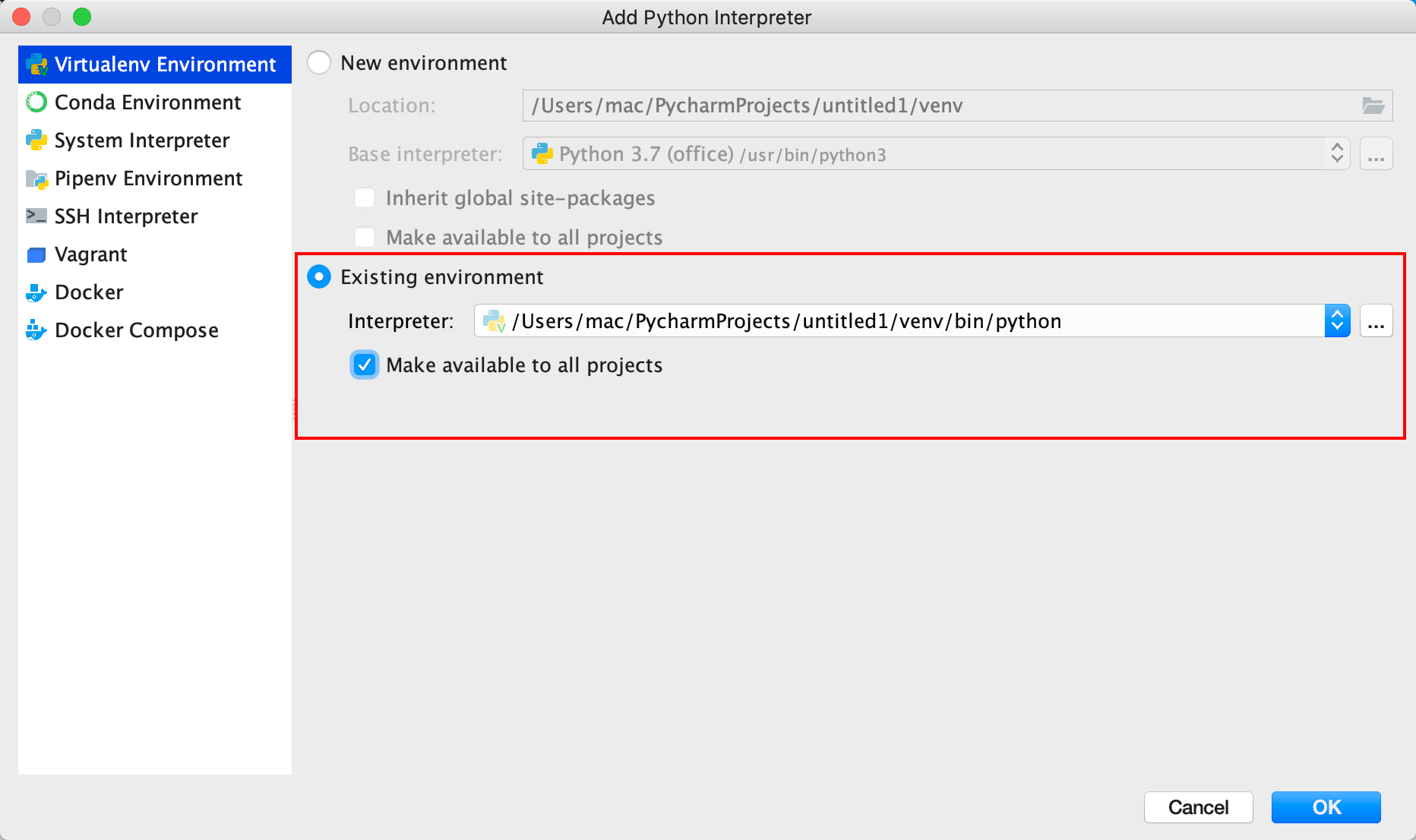Select System Interpreter in sidebar
1416x840 pixels.
pos(155,141)
